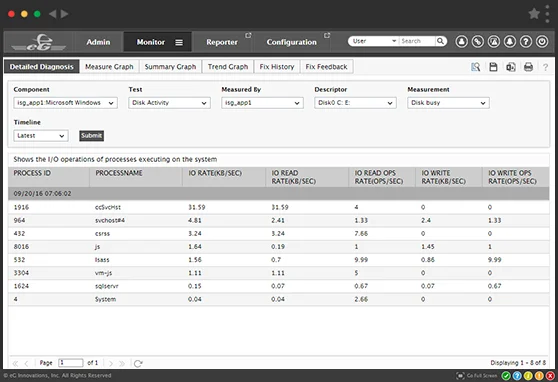Switch to the Measure Graph tab

point(109,67)
